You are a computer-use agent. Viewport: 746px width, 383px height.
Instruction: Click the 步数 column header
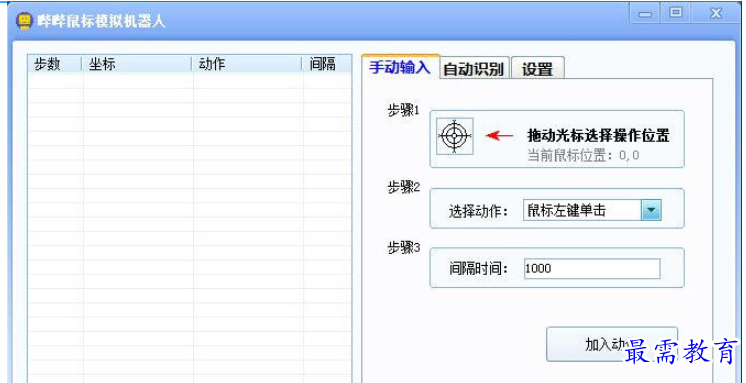click(x=55, y=64)
